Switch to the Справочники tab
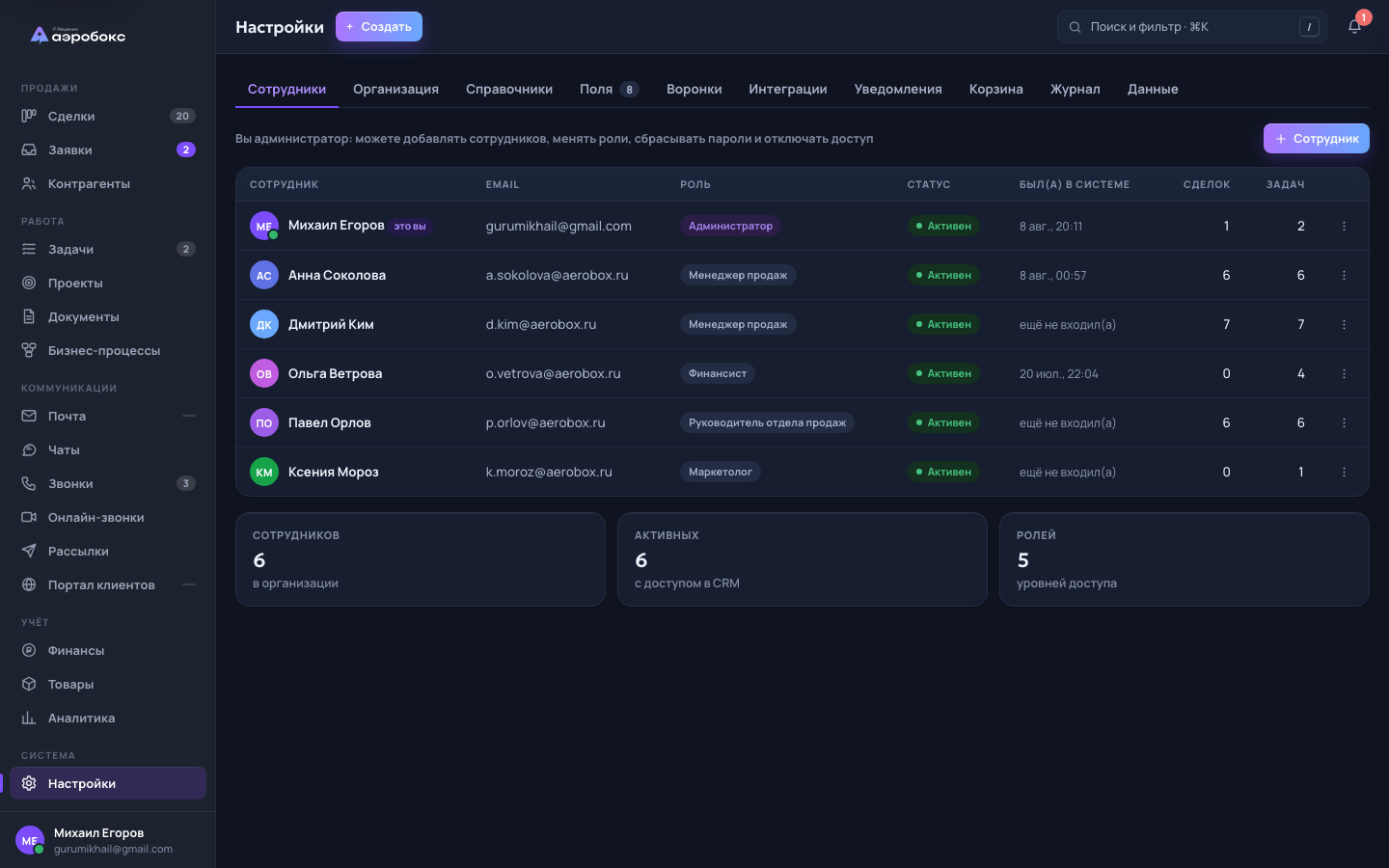 (x=509, y=89)
